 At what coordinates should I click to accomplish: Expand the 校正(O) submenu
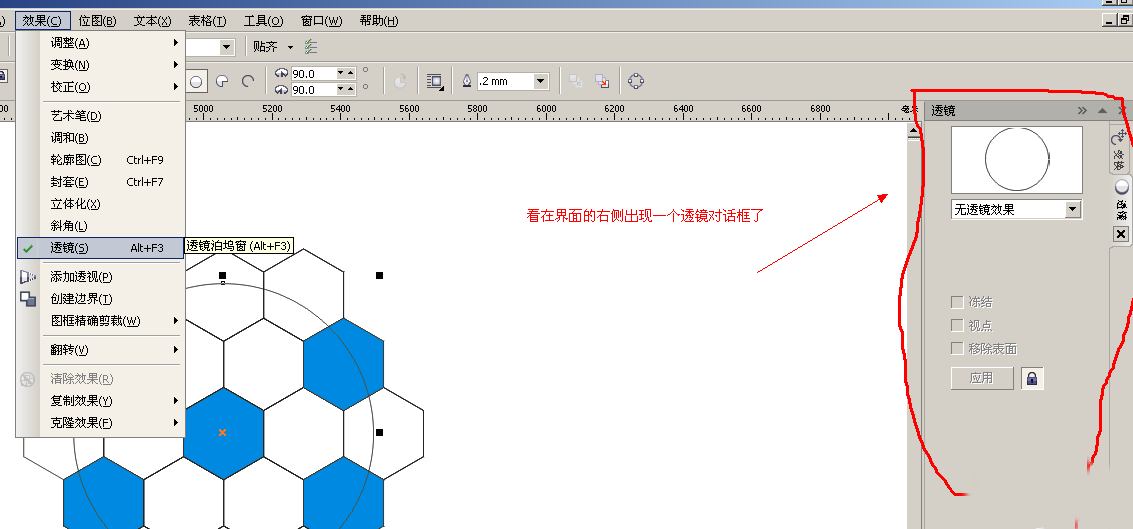tap(100, 87)
